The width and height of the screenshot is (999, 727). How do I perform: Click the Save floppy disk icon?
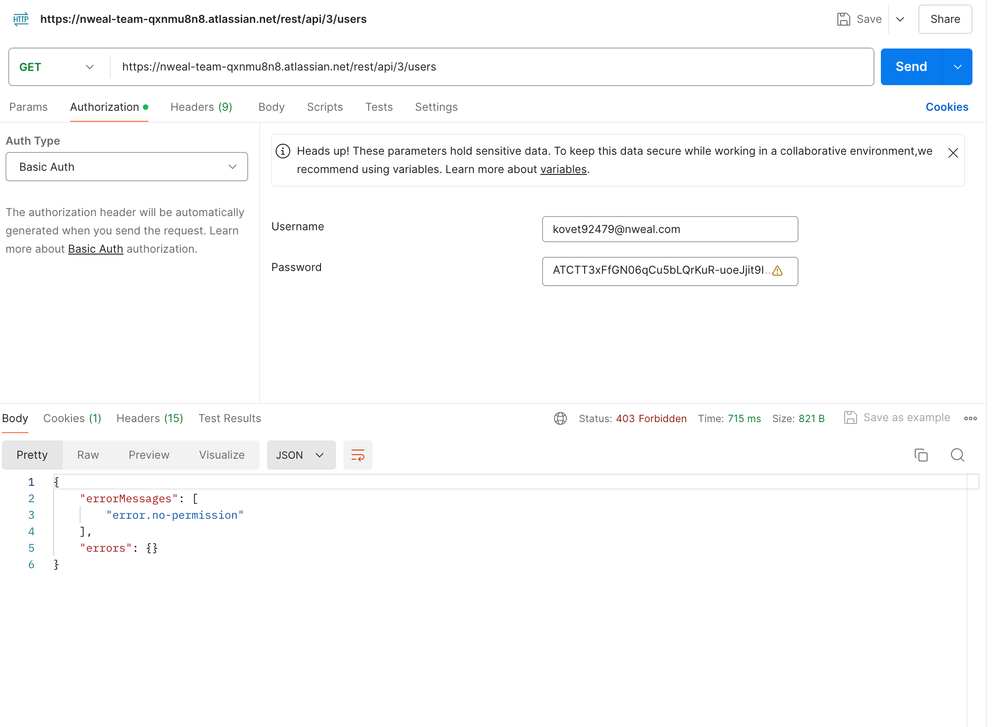(x=843, y=19)
